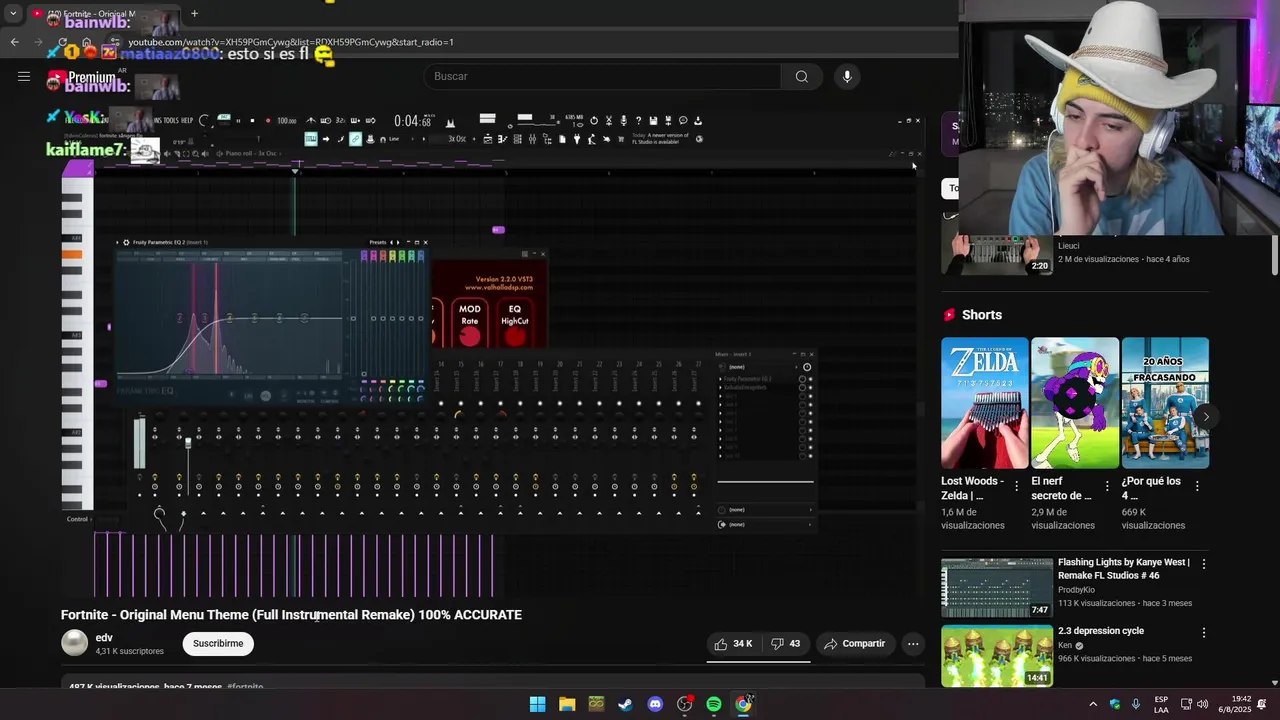Click the Buscar search field
This screenshot has width=1280, height=720.
pyautogui.click(x=608, y=76)
